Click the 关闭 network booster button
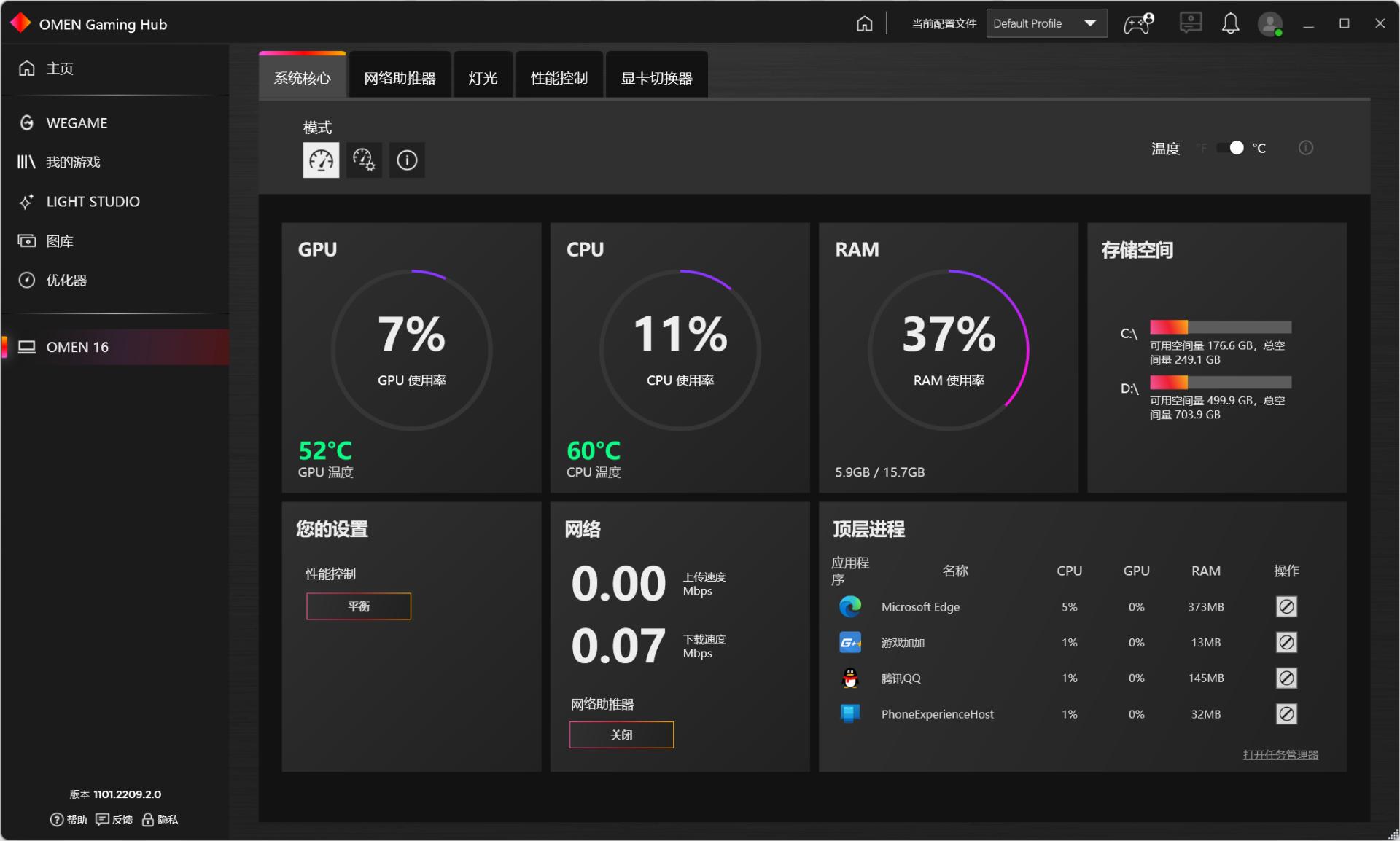The image size is (1400, 841). point(621,735)
